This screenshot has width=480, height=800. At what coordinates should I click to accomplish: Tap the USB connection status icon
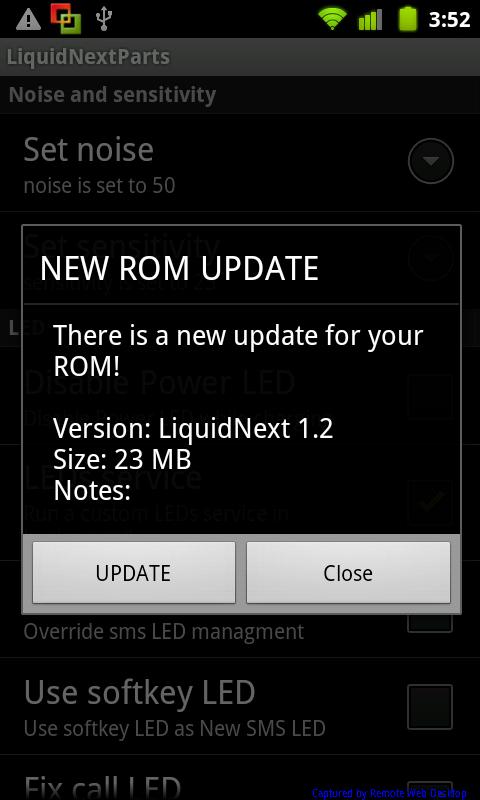pos(104,19)
